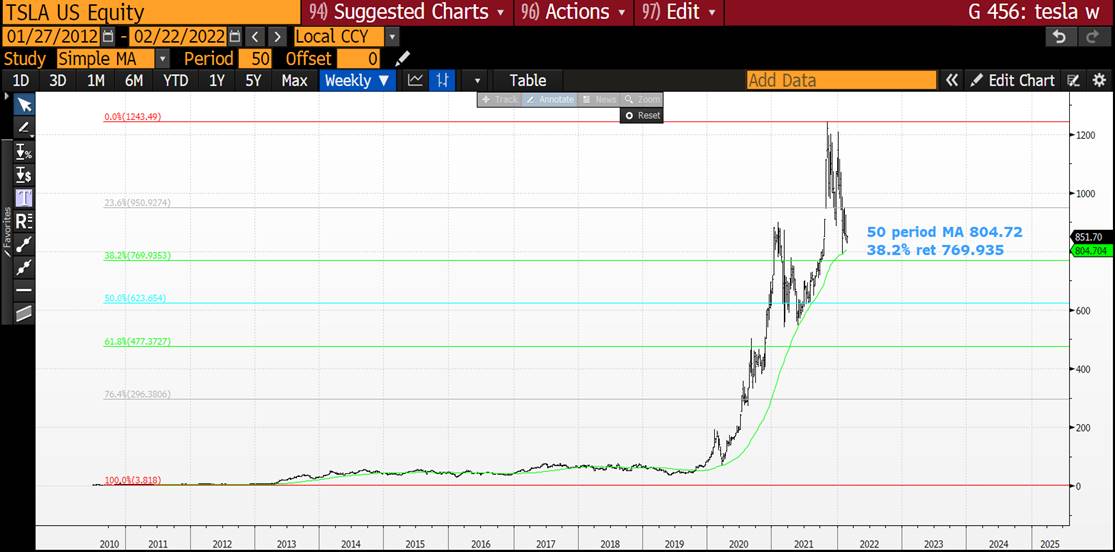The height and width of the screenshot is (552, 1115).
Task: Select the parallel channel tool
Action: coord(24,312)
